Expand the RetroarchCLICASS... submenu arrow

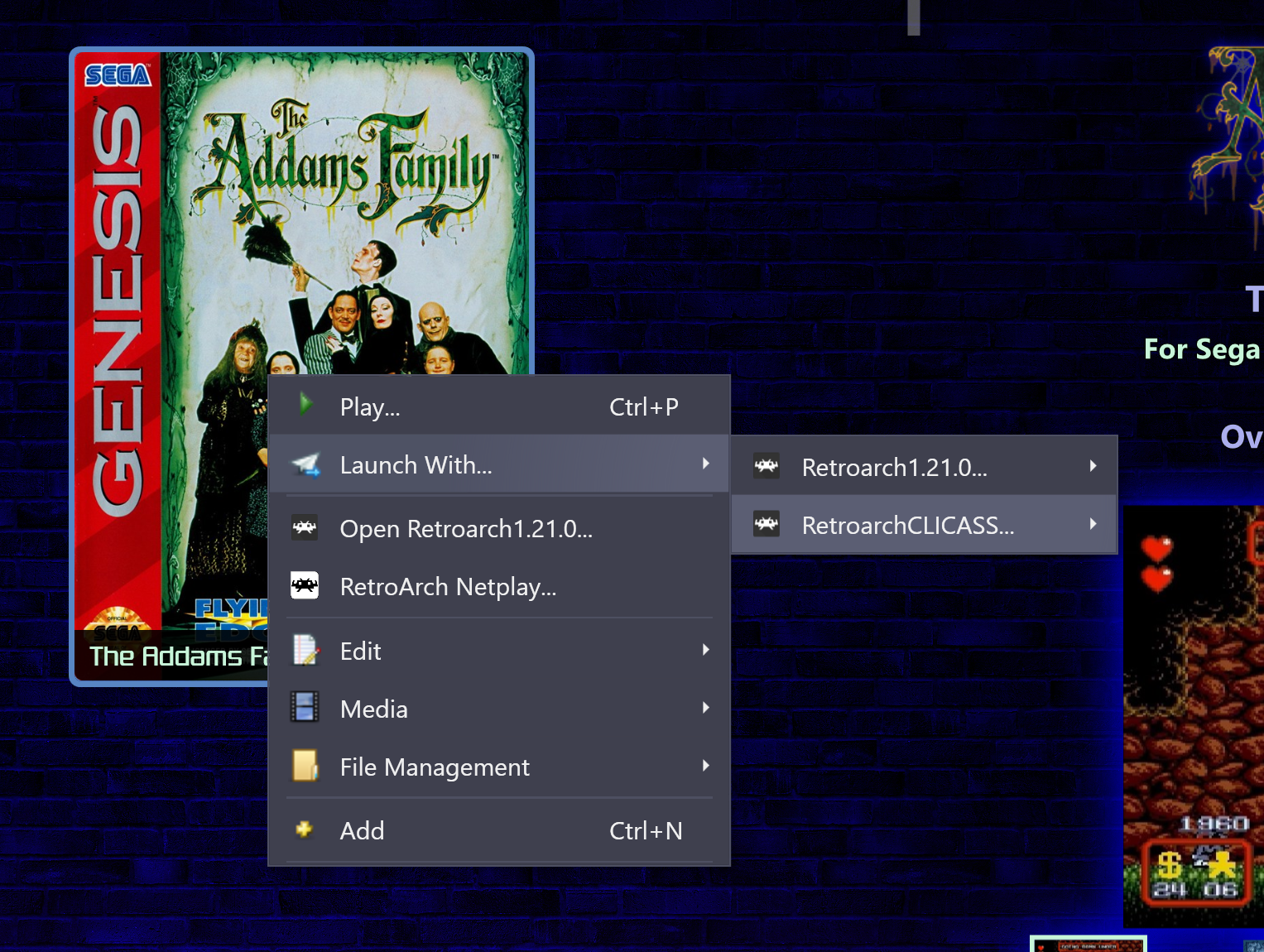pos(1093,524)
